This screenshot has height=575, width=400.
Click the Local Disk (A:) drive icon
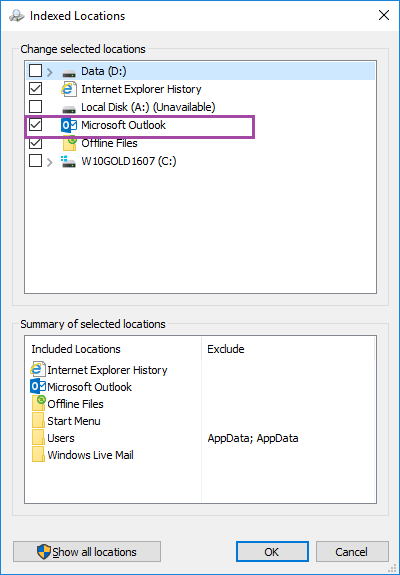[x=69, y=109]
